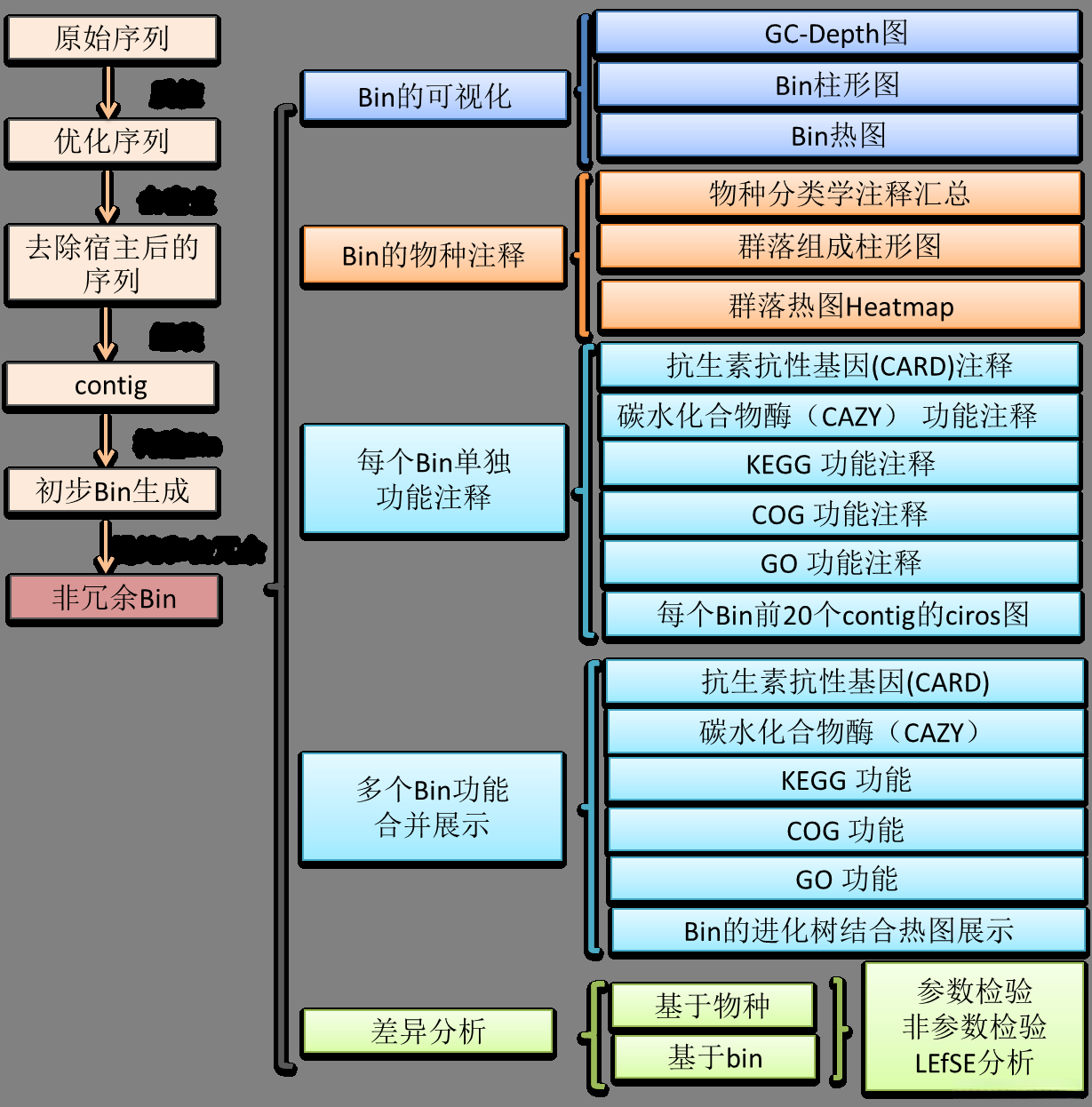This screenshot has width=1092, height=1107.
Task: Select 抗生素抗性基因(CARD) box without 注释
Action: pyautogui.click(x=845, y=681)
